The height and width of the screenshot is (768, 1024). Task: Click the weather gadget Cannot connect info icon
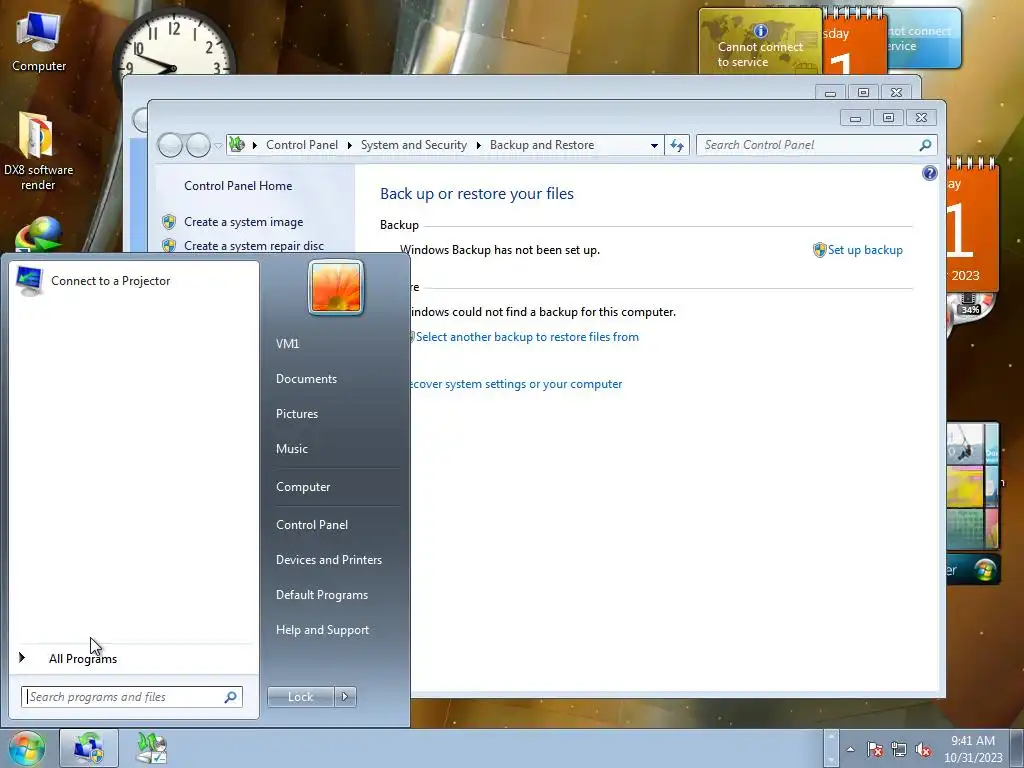(x=760, y=31)
